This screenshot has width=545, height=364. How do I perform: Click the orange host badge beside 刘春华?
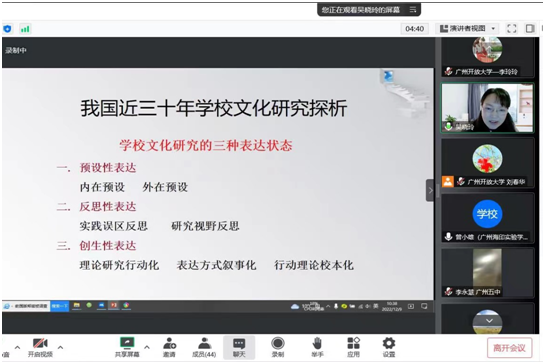[x=448, y=181]
